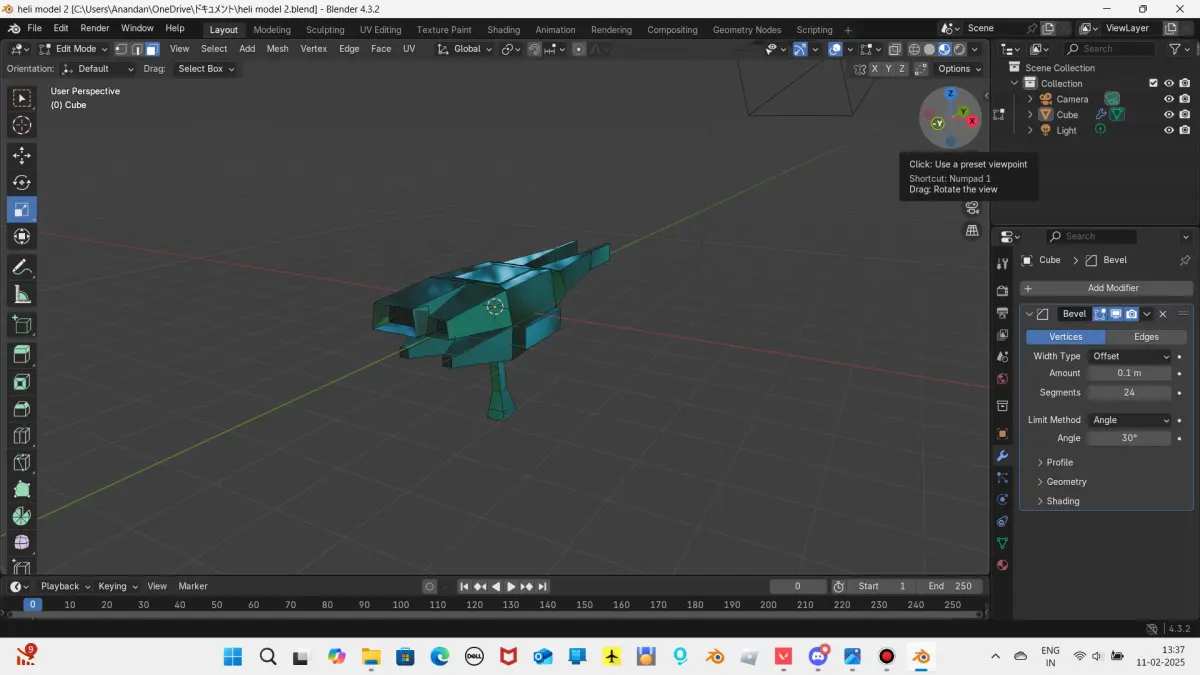Activate the 3D Cursor tool

click(21, 125)
